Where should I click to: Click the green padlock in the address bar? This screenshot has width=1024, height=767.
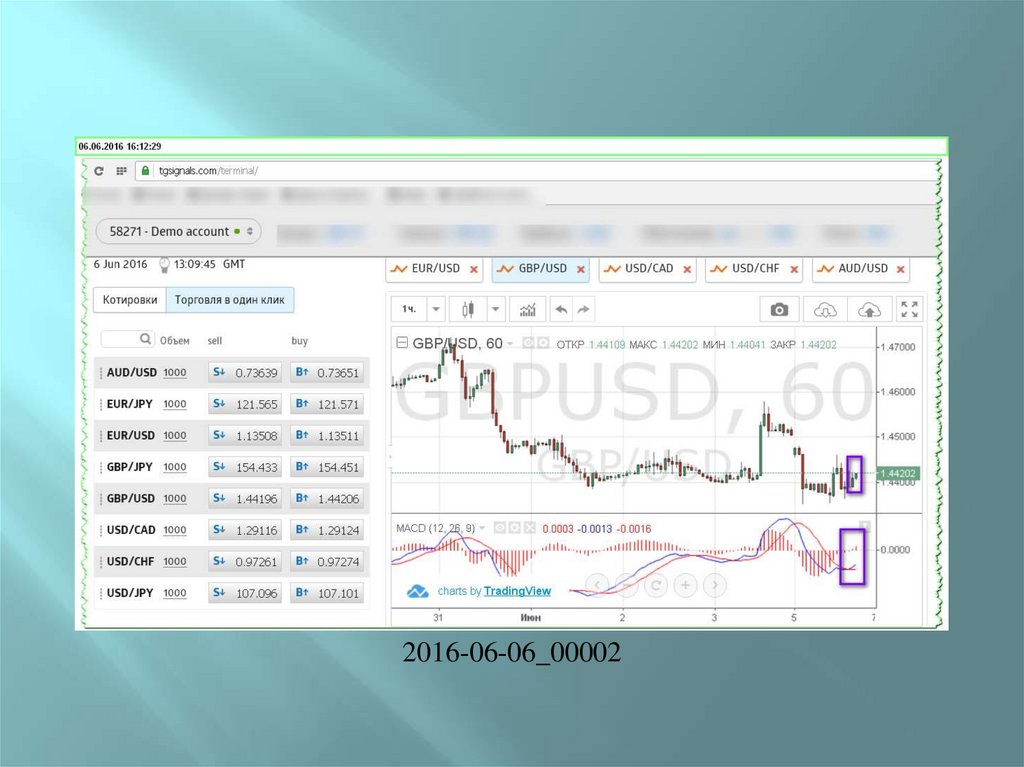[146, 171]
